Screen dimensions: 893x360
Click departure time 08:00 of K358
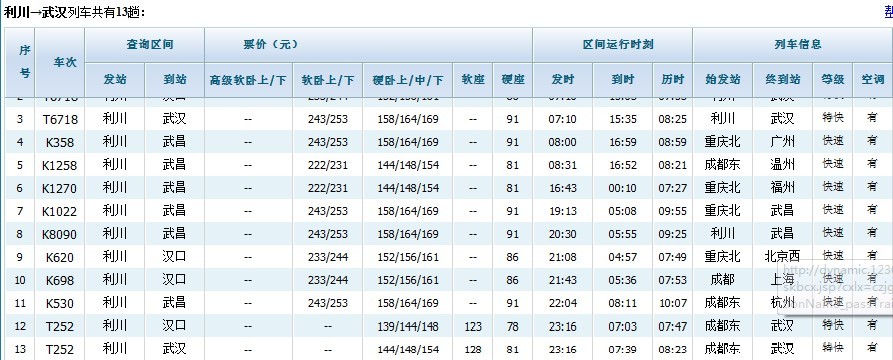[x=563, y=142]
